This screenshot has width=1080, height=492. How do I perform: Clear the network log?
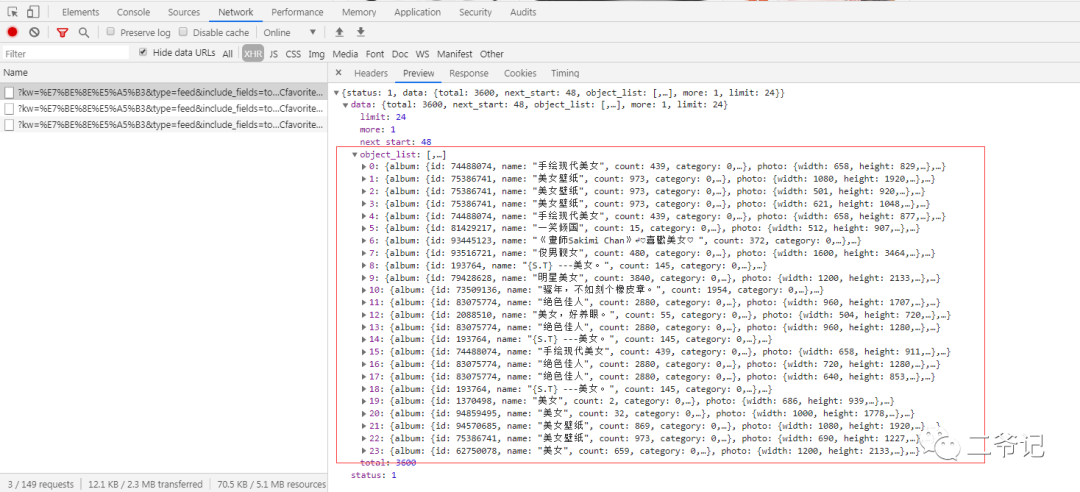[34, 32]
